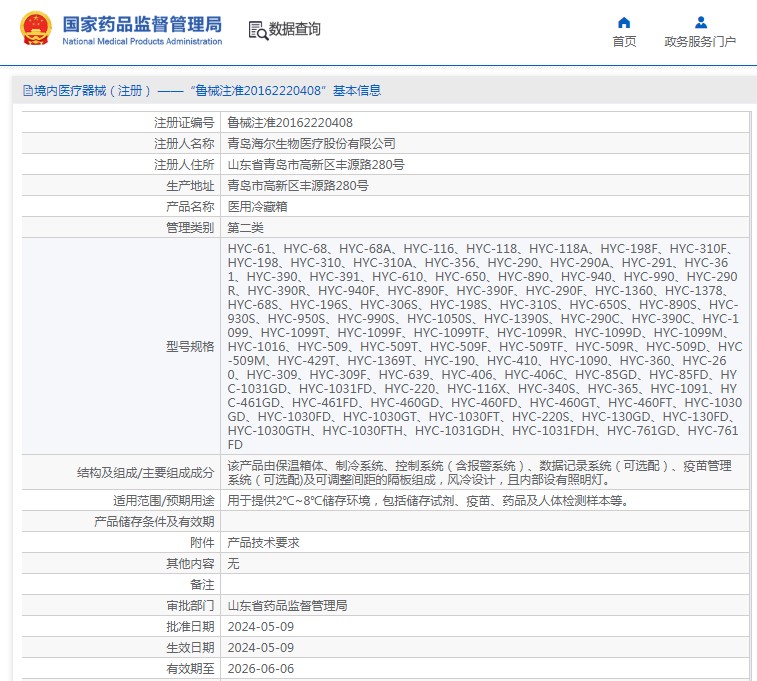The height and width of the screenshot is (681, 757).
Task: Click the 有效期至 date 2026-06-06
Action: click(260, 668)
